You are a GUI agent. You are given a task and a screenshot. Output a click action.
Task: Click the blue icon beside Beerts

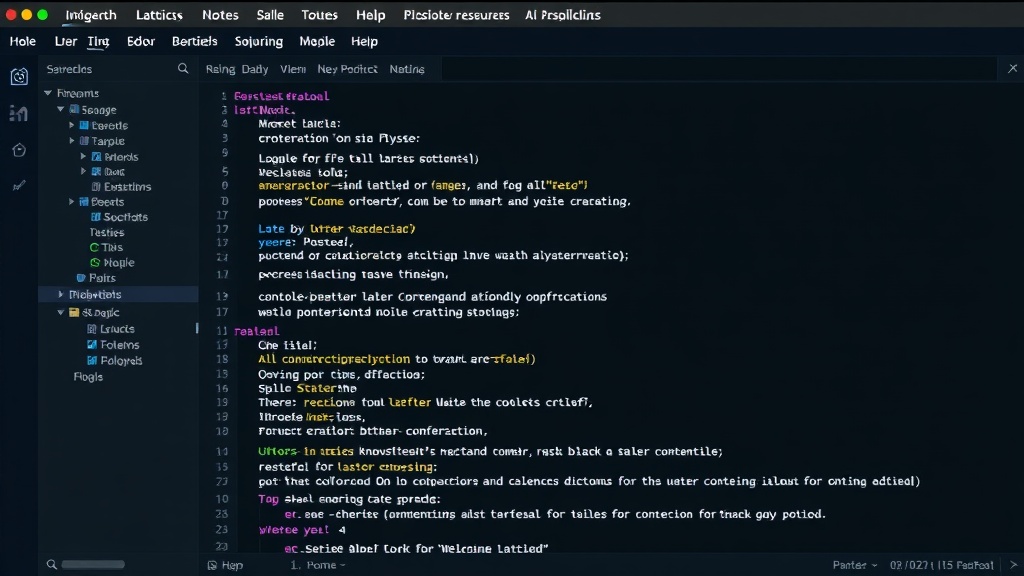[x=84, y=202]
